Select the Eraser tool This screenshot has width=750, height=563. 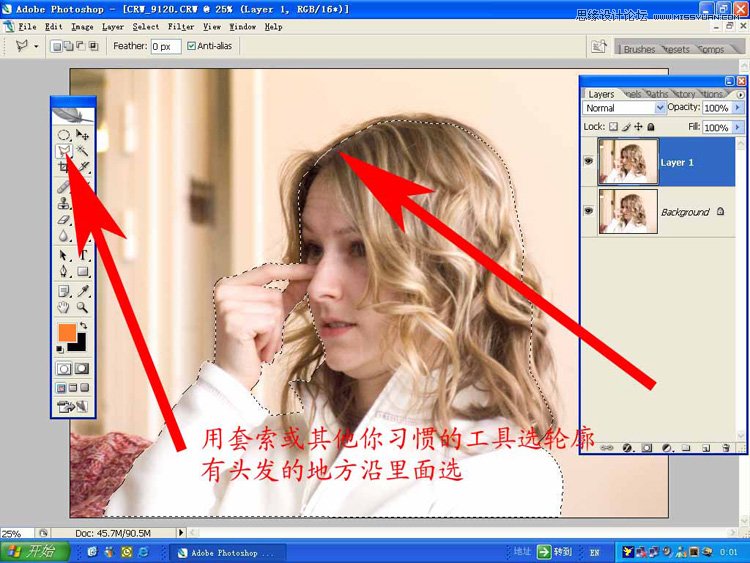click(x=64, y=220)
